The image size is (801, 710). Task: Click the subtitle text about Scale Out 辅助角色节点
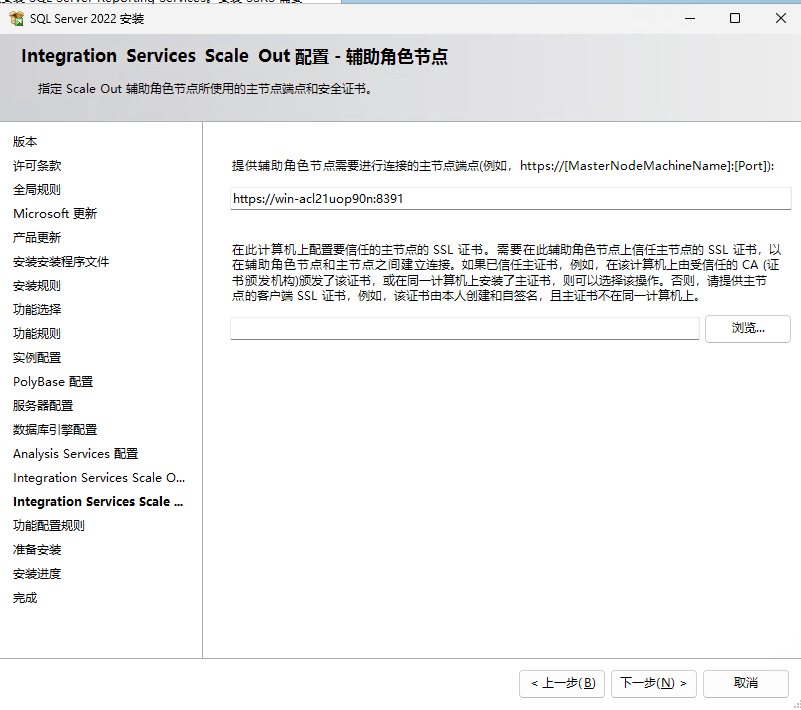point(206,89)
